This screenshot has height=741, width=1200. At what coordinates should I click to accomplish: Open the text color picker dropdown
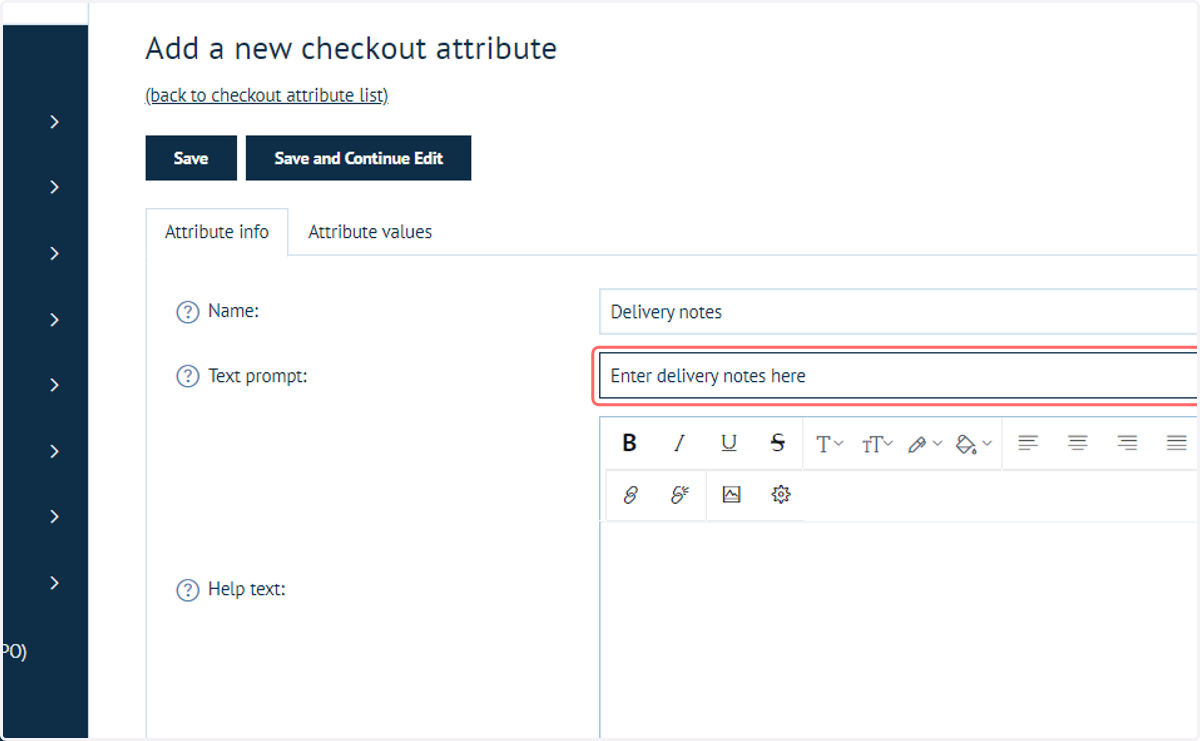click(x=924, y=444)
